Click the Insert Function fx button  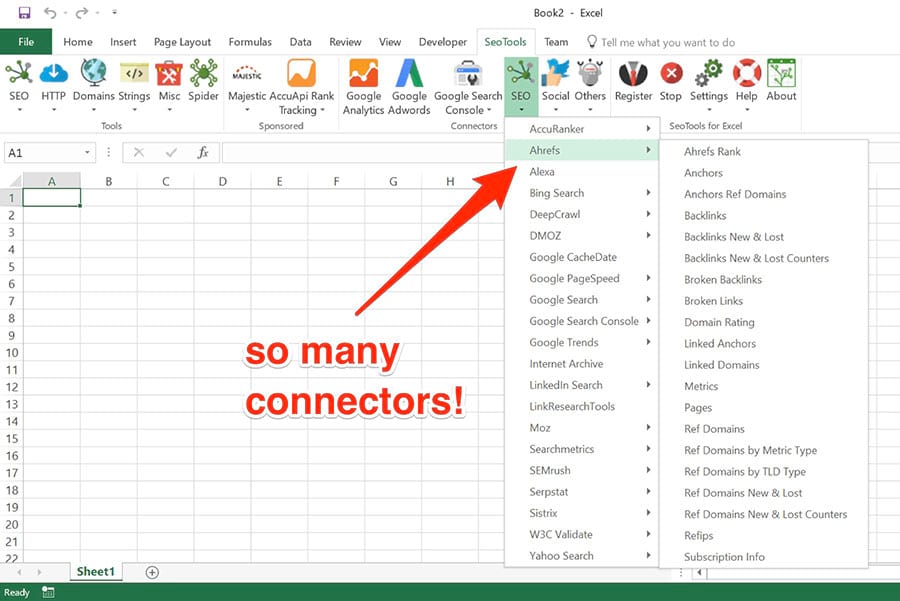[x=203, y=153]
